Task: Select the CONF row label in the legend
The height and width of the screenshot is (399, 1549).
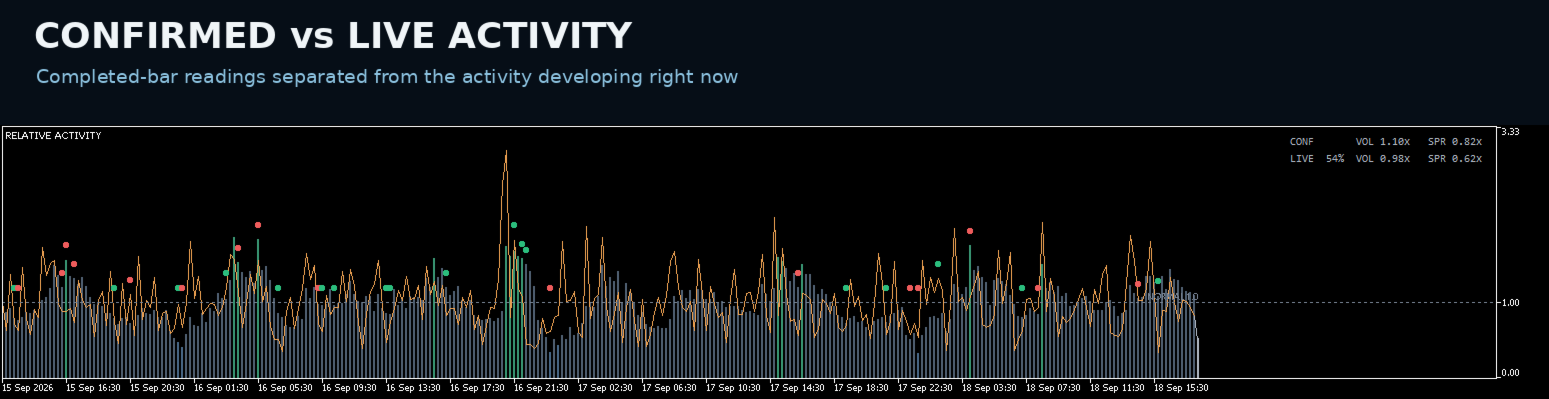Action: point(1302,142)
